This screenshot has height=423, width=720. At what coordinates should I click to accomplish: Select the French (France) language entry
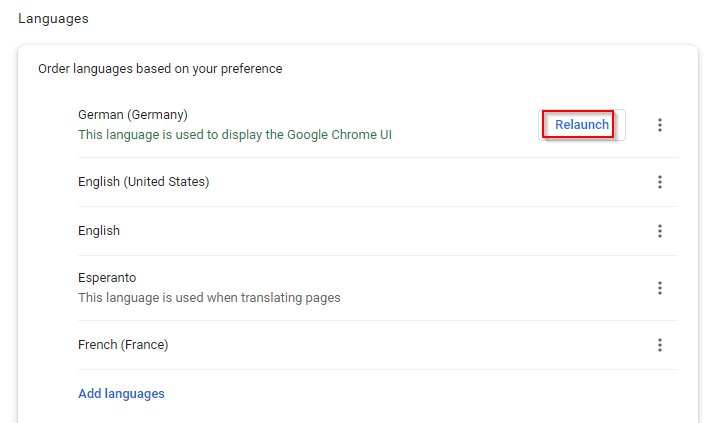point(123,345)
